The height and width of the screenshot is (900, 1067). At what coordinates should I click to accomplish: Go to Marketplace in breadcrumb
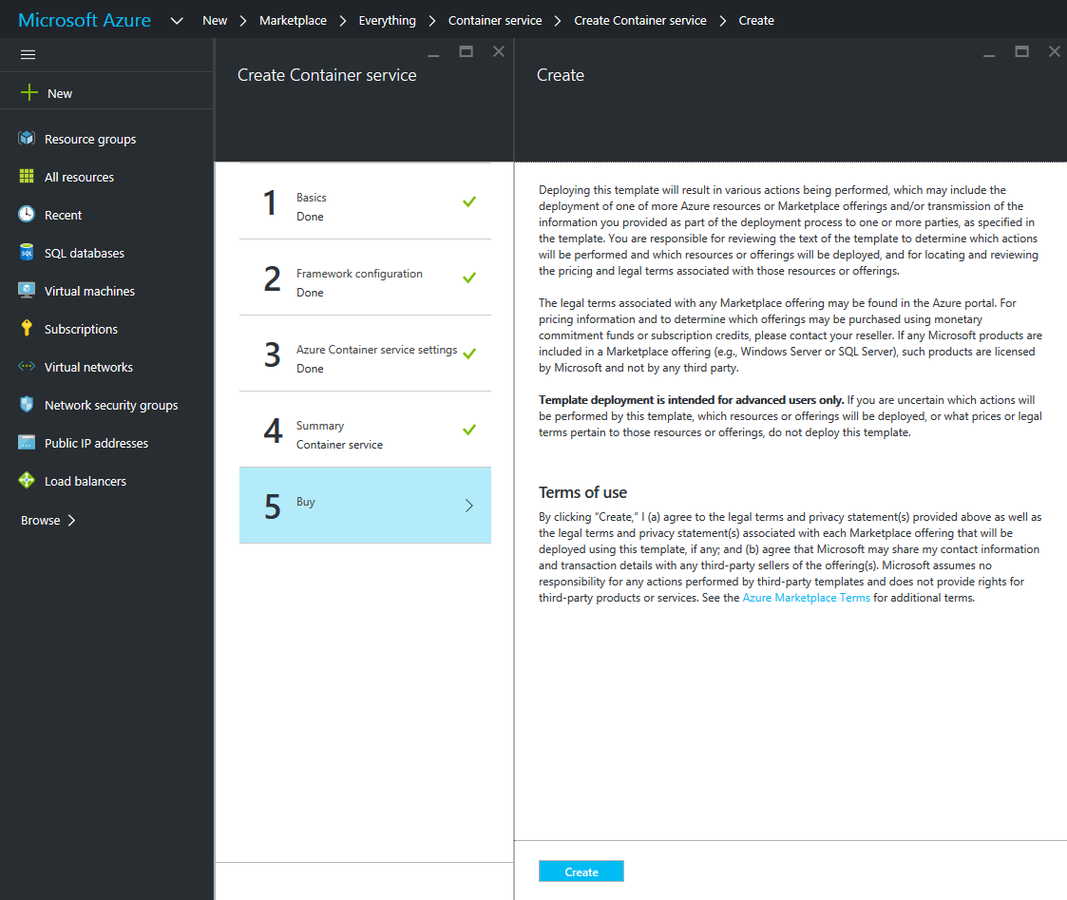point(293,20)
